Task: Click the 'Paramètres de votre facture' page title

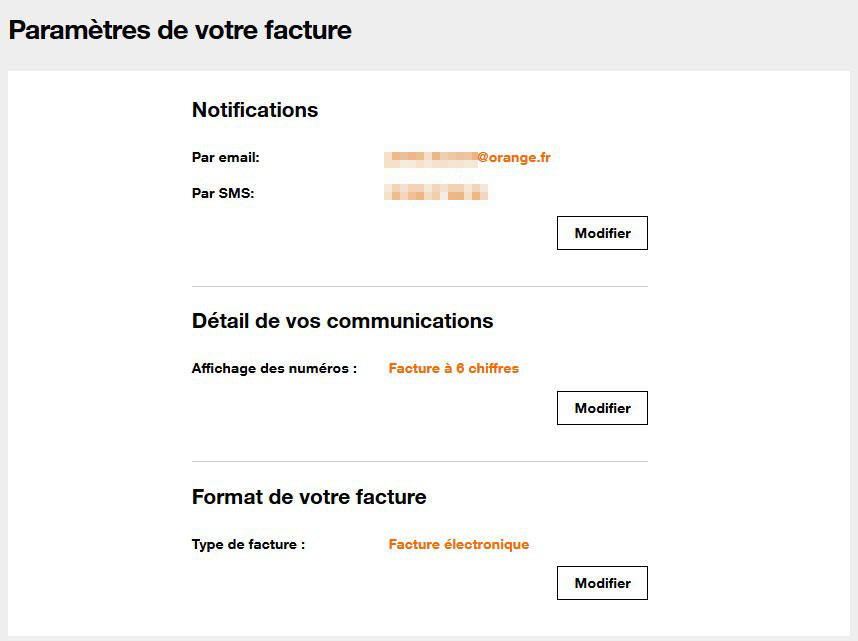Action: click(180, 30)
